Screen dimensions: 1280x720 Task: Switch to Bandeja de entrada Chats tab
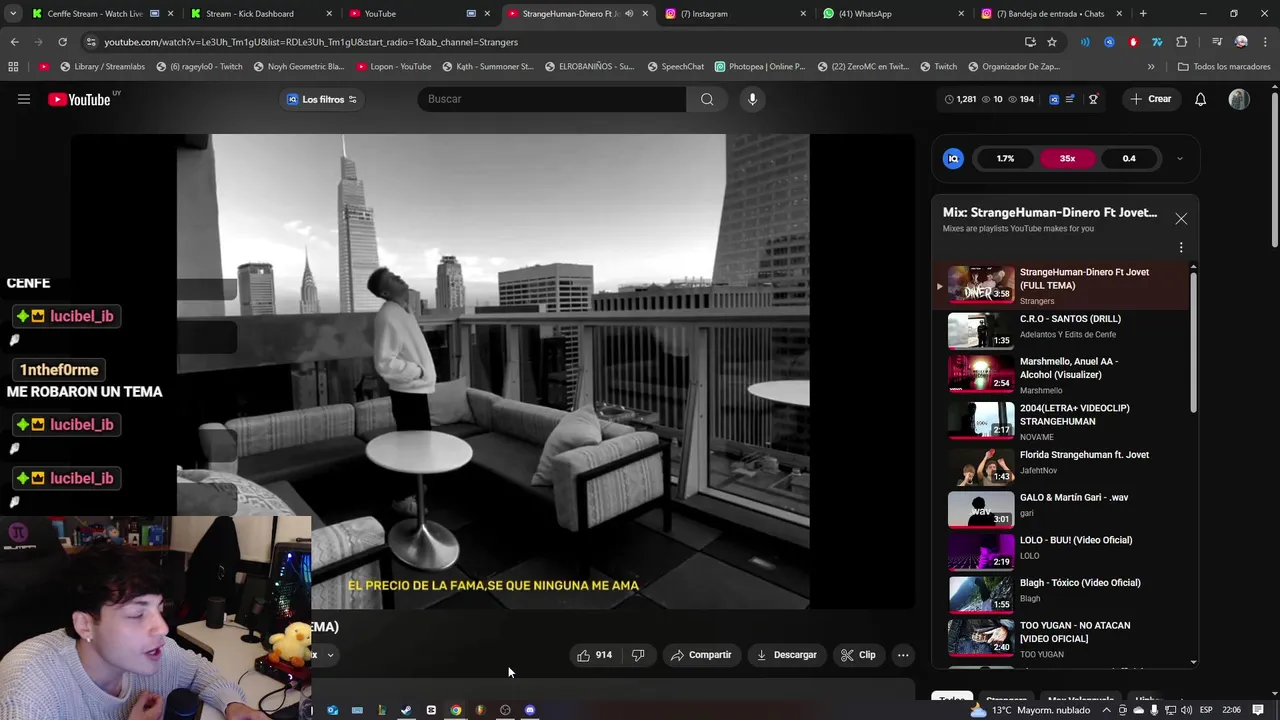tap(1051, 14)
